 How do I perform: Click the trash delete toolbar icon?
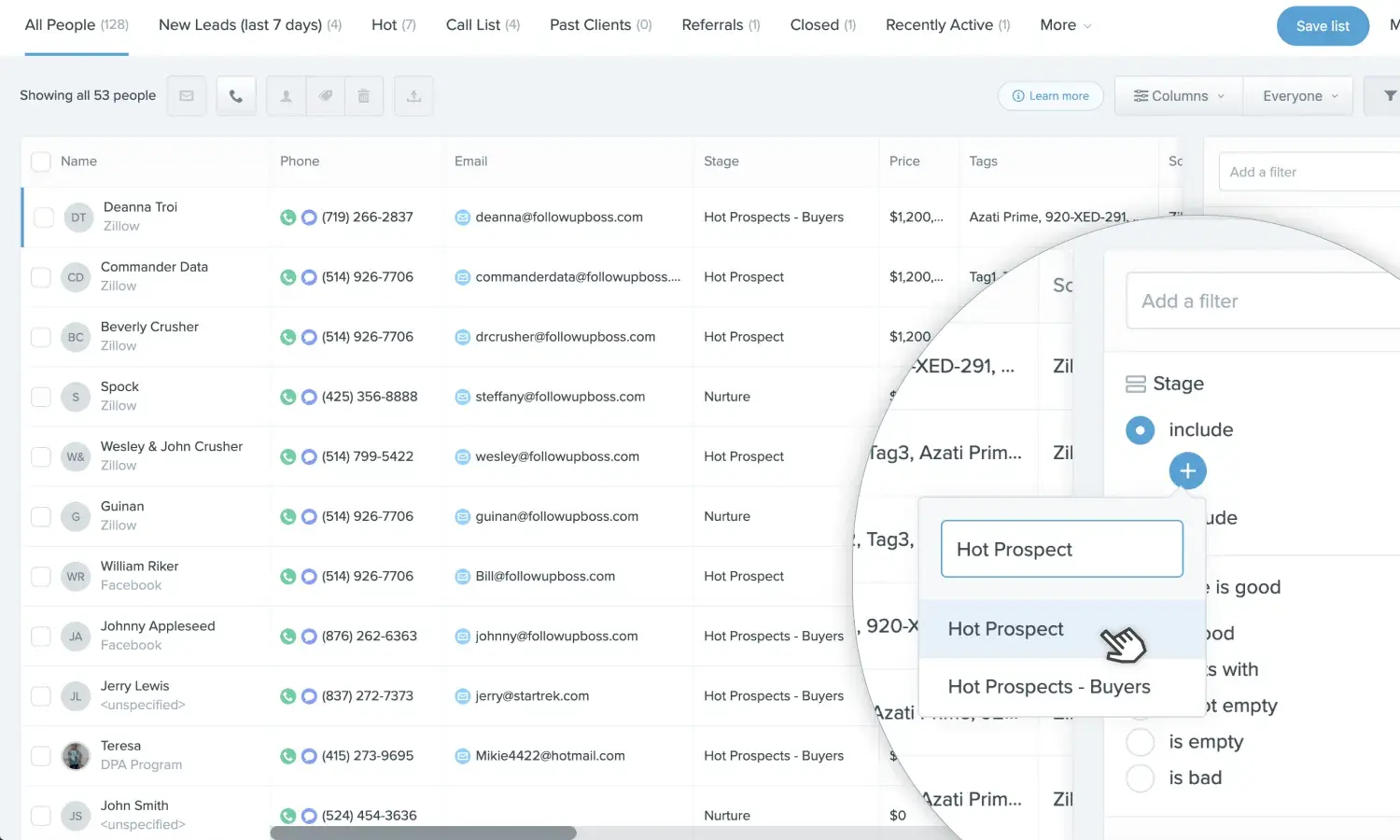click(x=364, y=96)
